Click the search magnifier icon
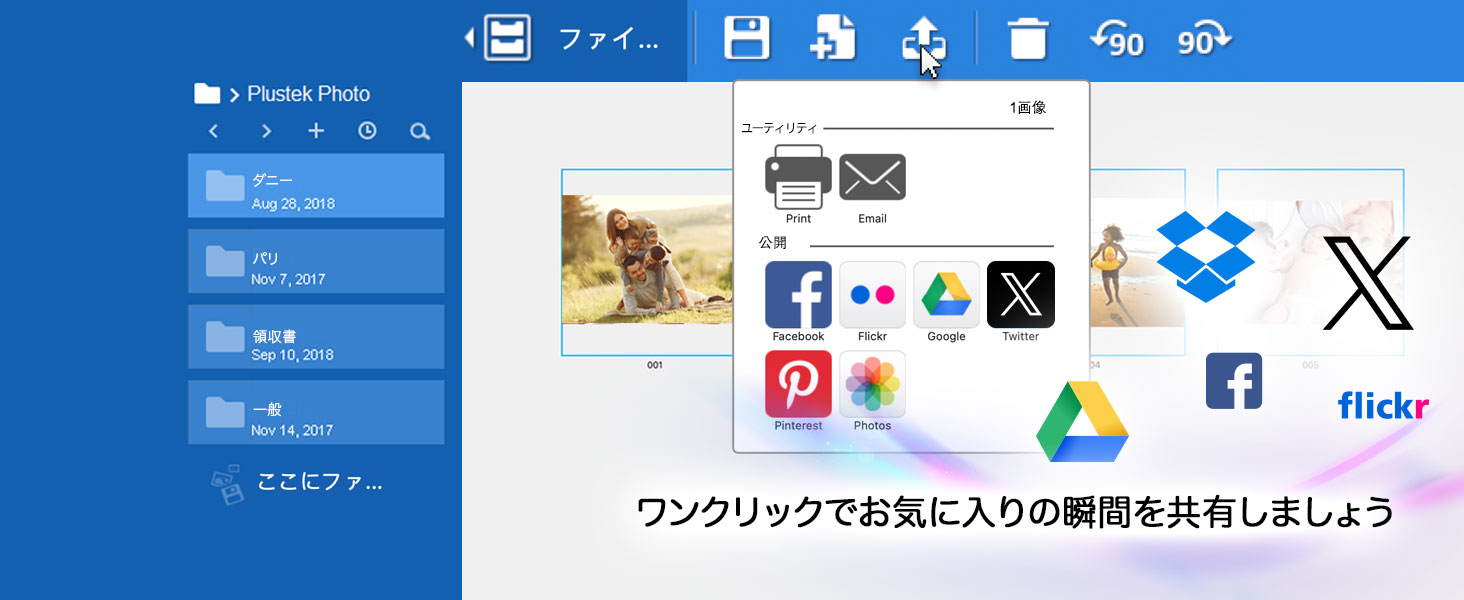1464x600 pixels. 420,131
